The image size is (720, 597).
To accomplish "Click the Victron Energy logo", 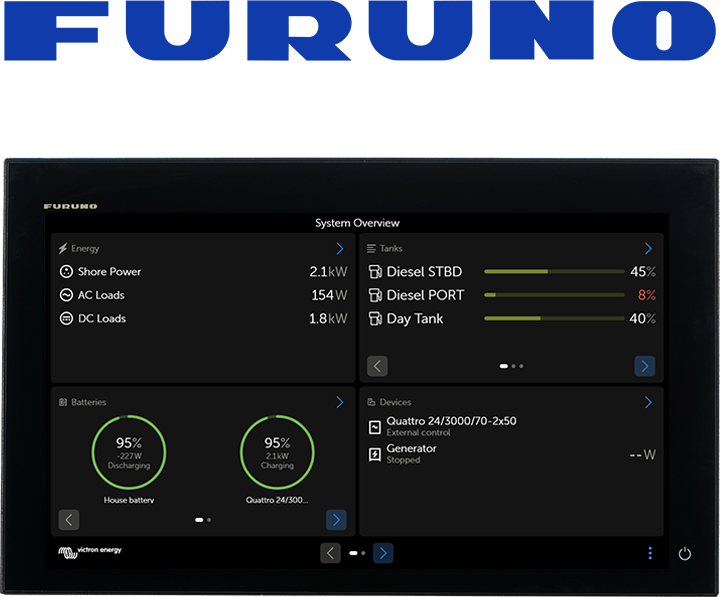I will pos(90,551).
